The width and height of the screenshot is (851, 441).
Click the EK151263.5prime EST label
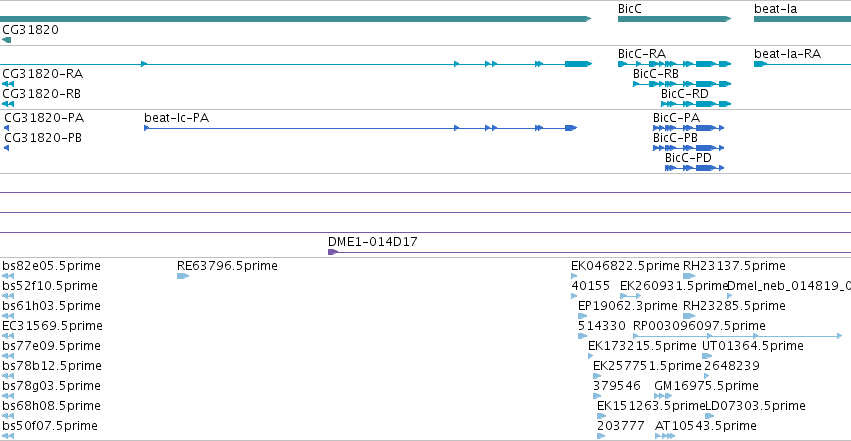tap(651, 406)
